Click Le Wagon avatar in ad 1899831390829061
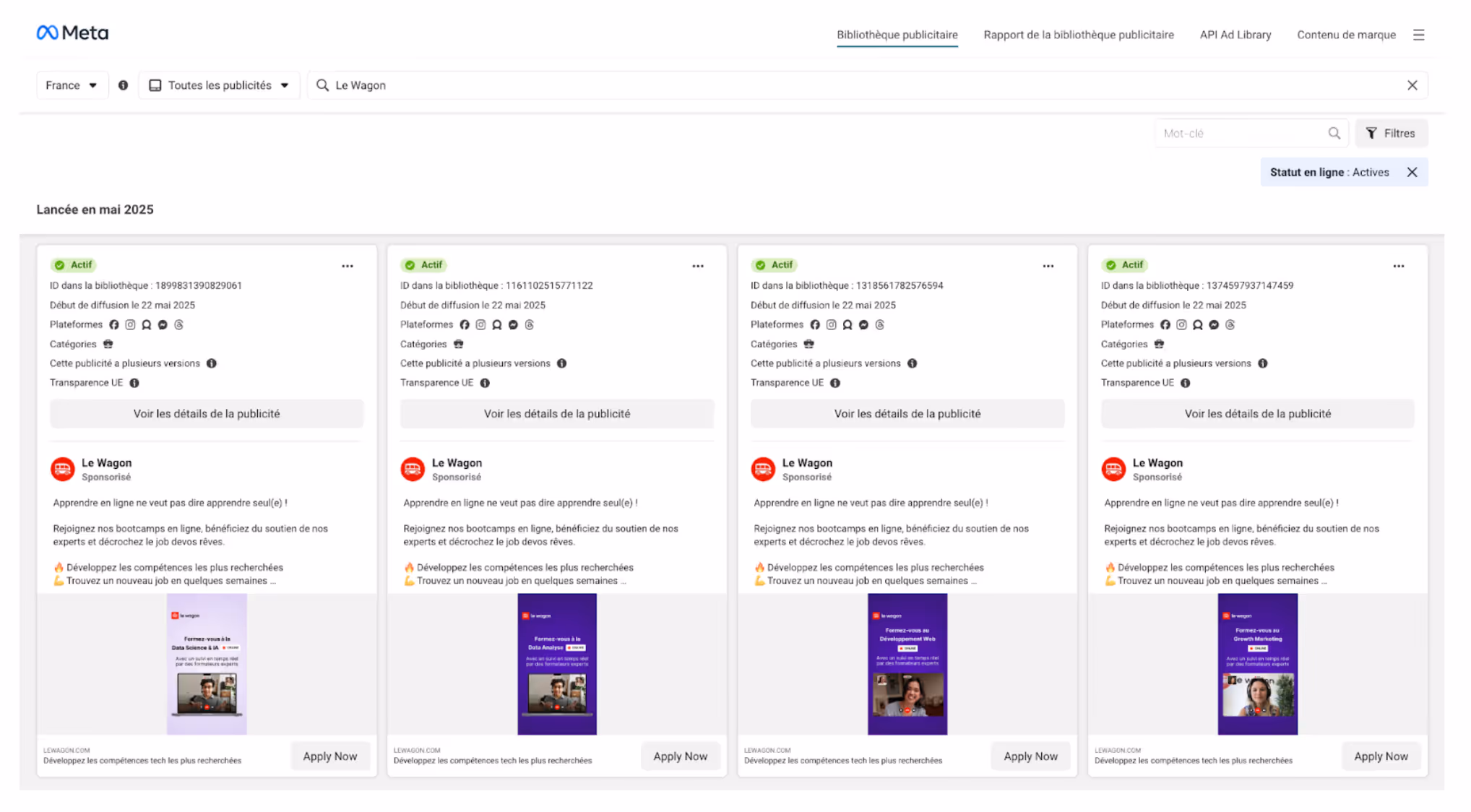 pyautogui.click(x=63, y=469)
